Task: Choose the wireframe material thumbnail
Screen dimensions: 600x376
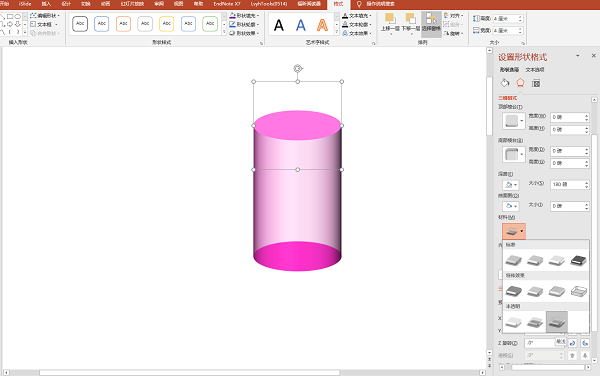Action: coord(579,291)
